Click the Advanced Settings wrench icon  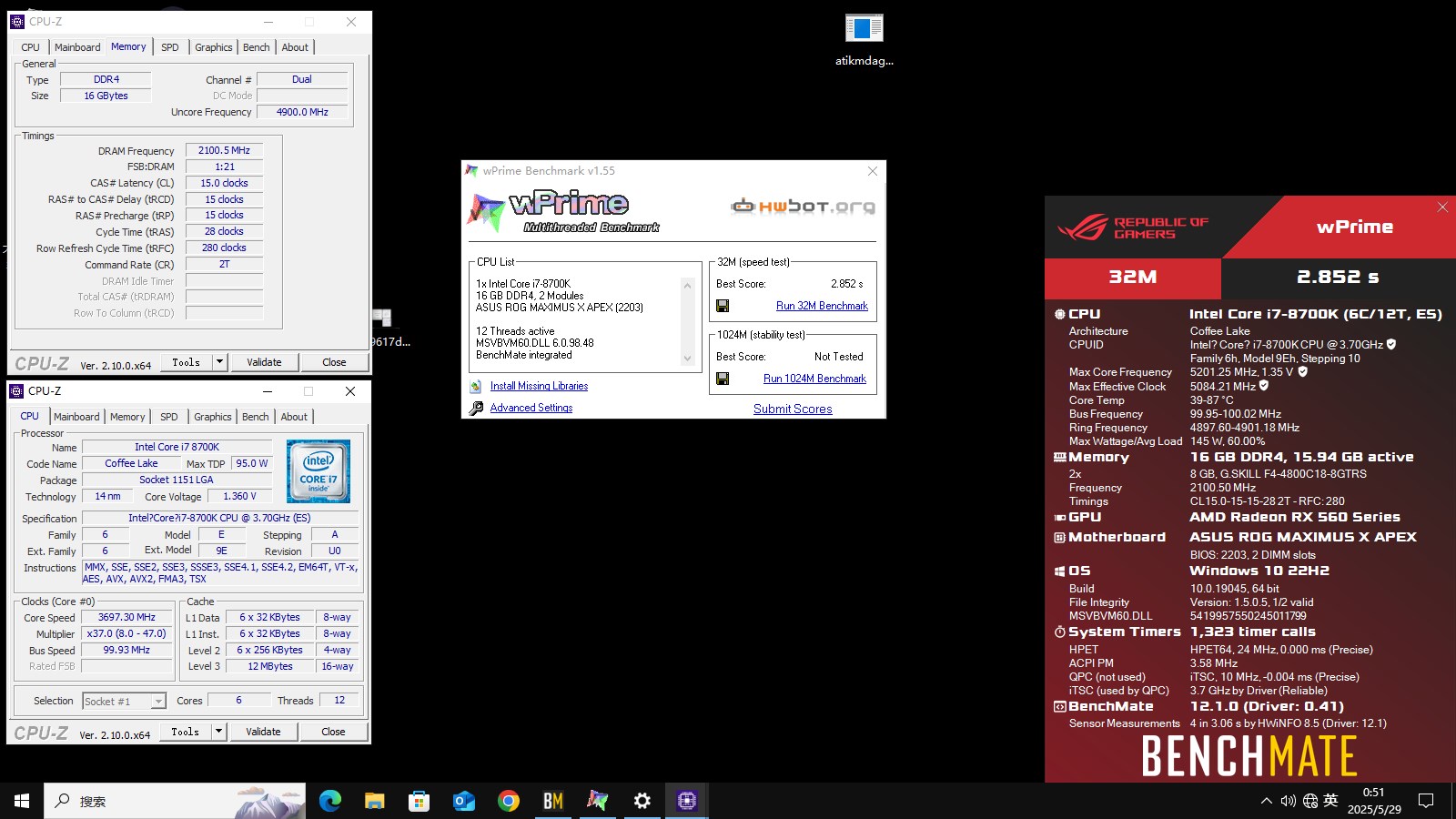coord(476,408)
